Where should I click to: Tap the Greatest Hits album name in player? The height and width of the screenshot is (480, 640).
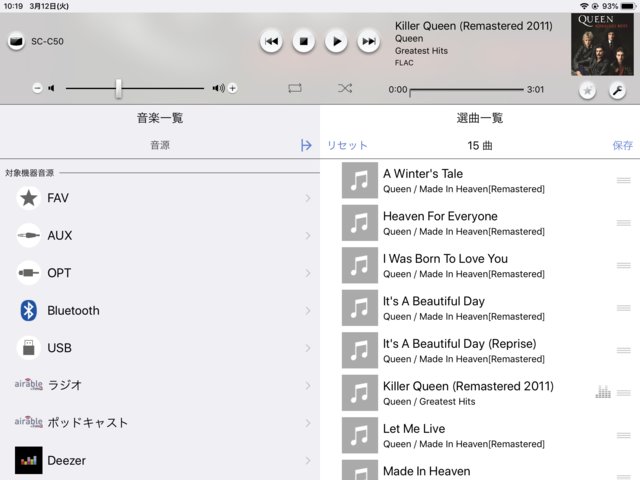[x=421, y=51]
